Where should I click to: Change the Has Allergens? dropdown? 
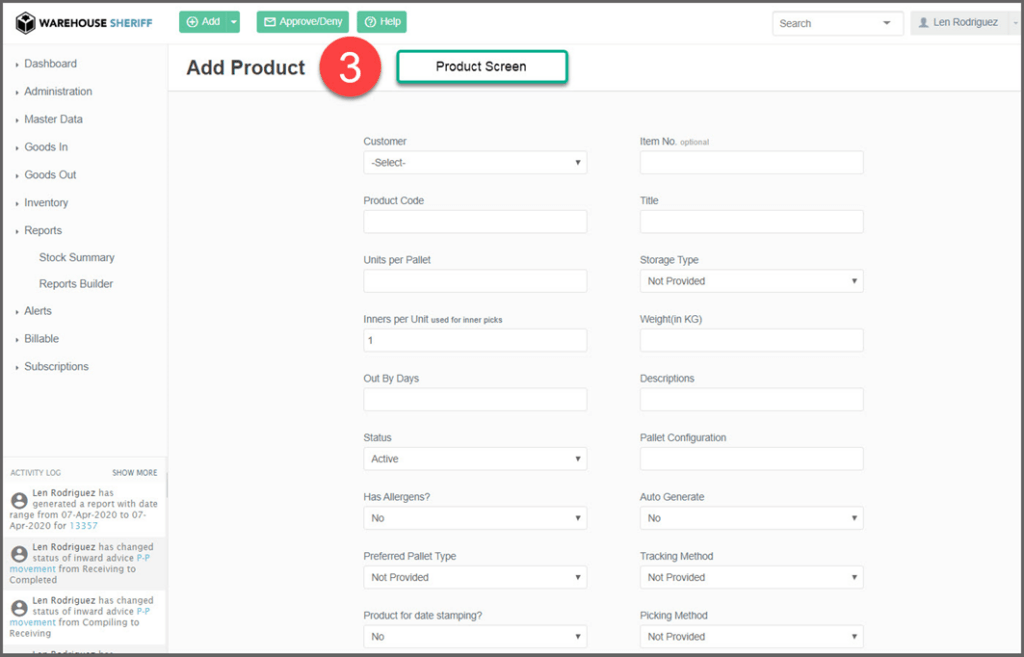tap(475, 518)
